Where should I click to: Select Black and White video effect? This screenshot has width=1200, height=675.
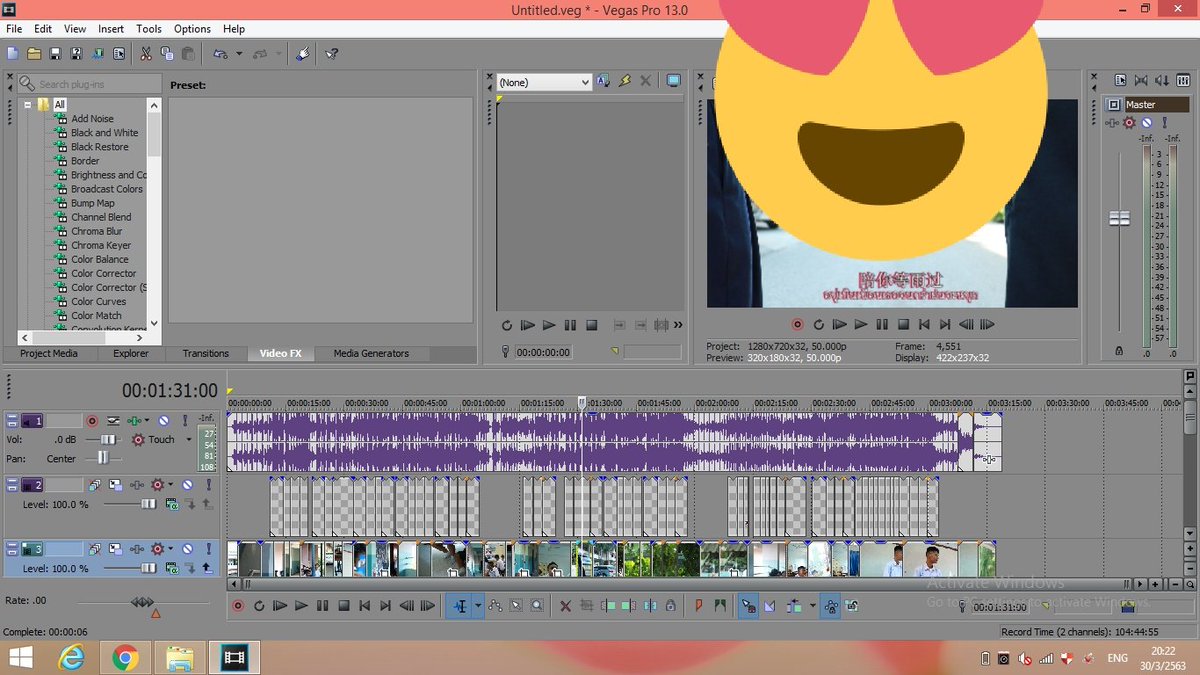click(105, 133)
